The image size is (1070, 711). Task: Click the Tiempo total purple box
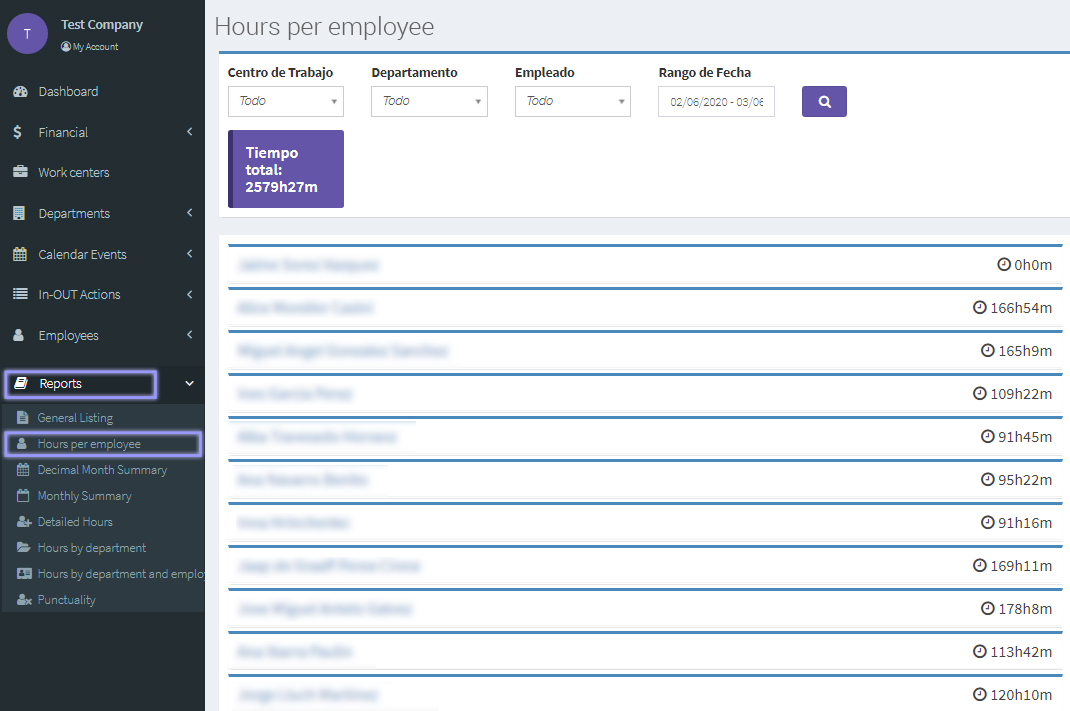tap(286, 169)
